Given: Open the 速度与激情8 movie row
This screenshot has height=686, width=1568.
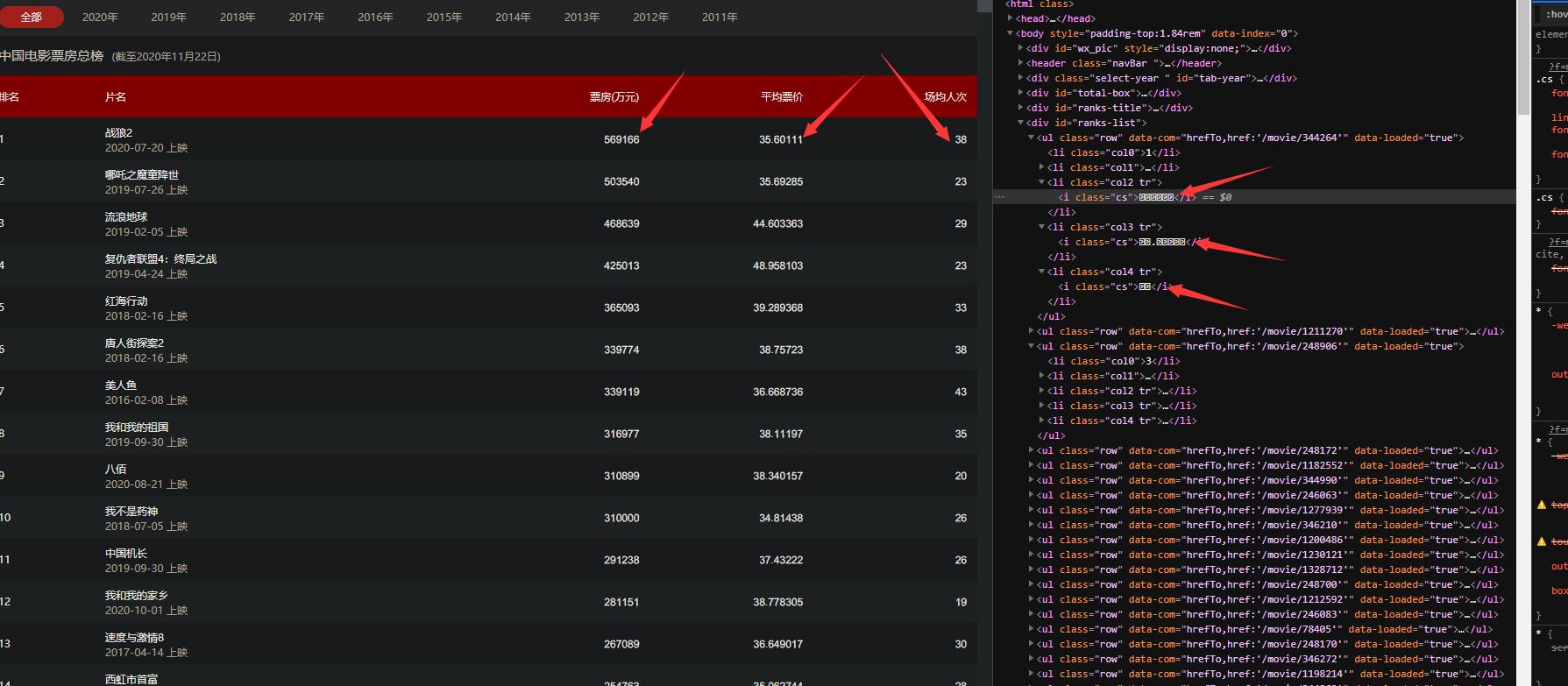Looking at the screenshot, I should [488, 644].
